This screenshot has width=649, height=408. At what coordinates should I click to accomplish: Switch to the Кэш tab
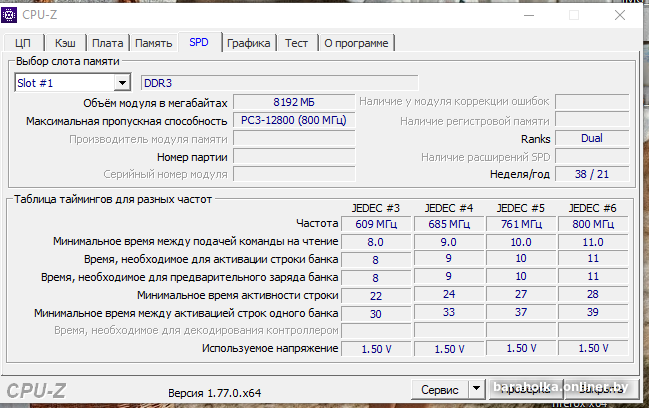click(65, 43)
